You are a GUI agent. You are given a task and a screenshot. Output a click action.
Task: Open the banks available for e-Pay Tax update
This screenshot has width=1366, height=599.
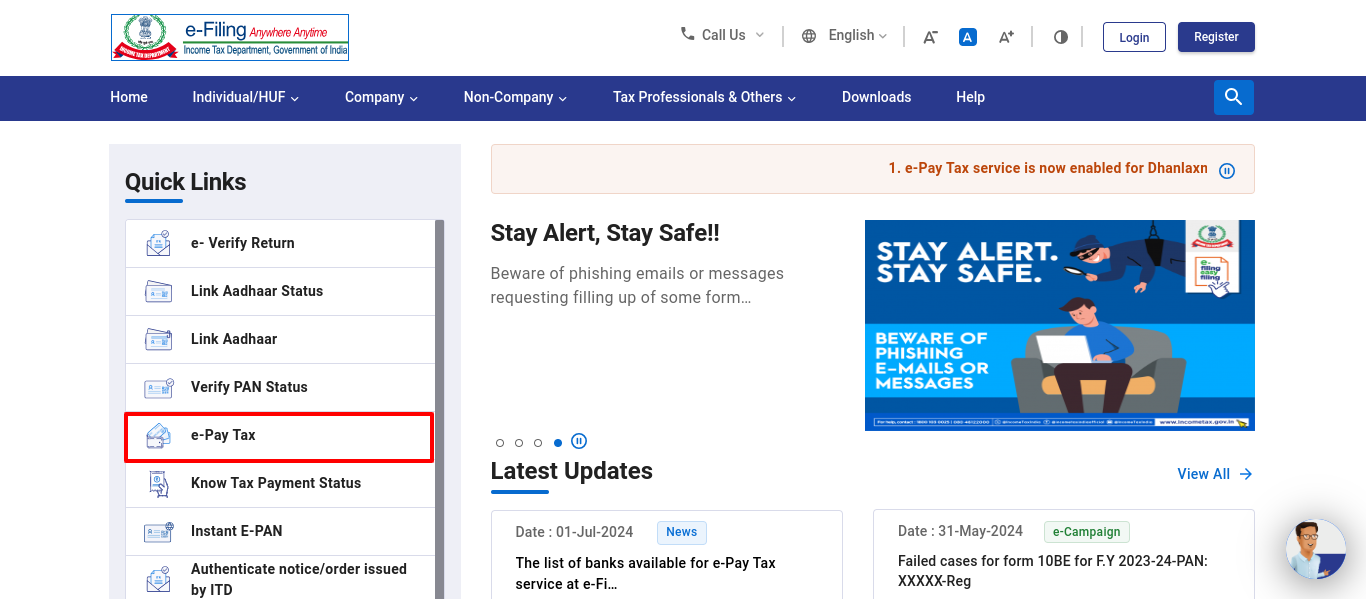click(x=646, y=573)
